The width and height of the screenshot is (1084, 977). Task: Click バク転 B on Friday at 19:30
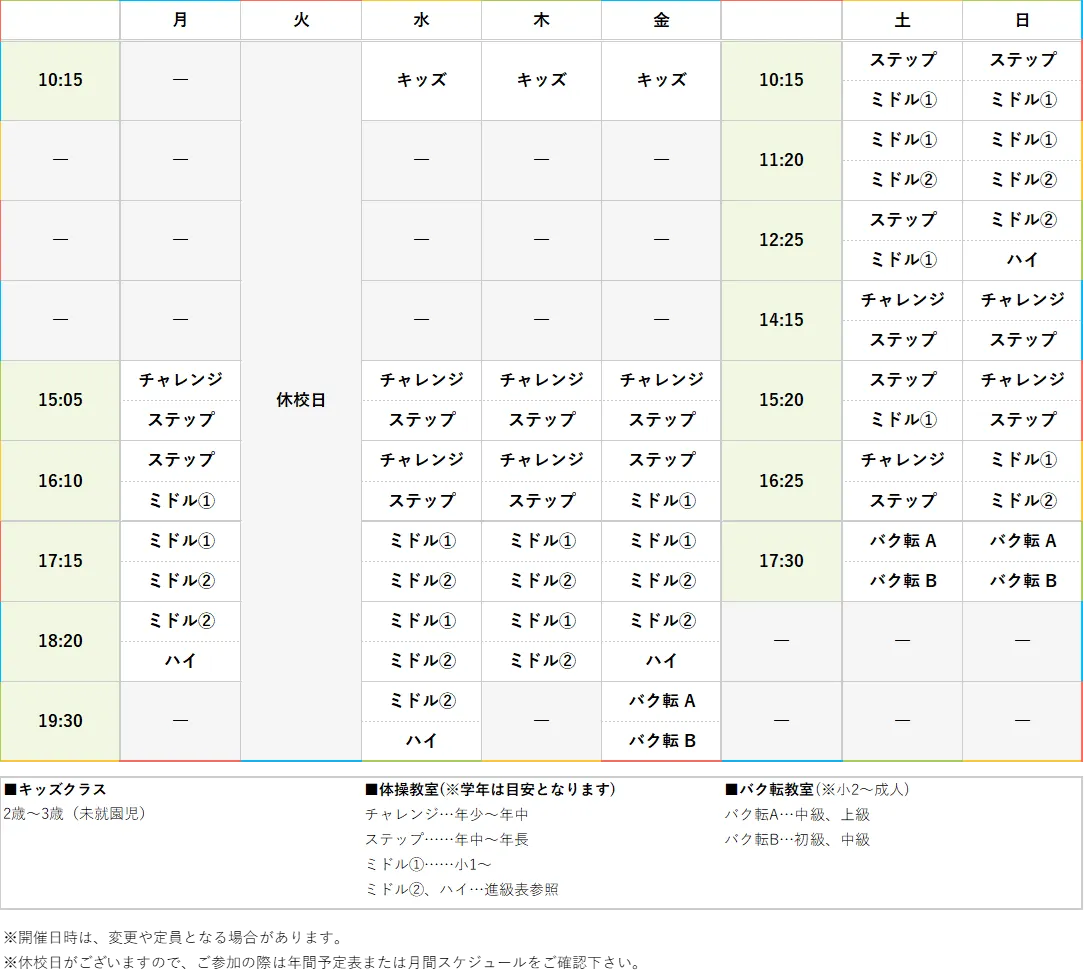[x=660, y=741]
